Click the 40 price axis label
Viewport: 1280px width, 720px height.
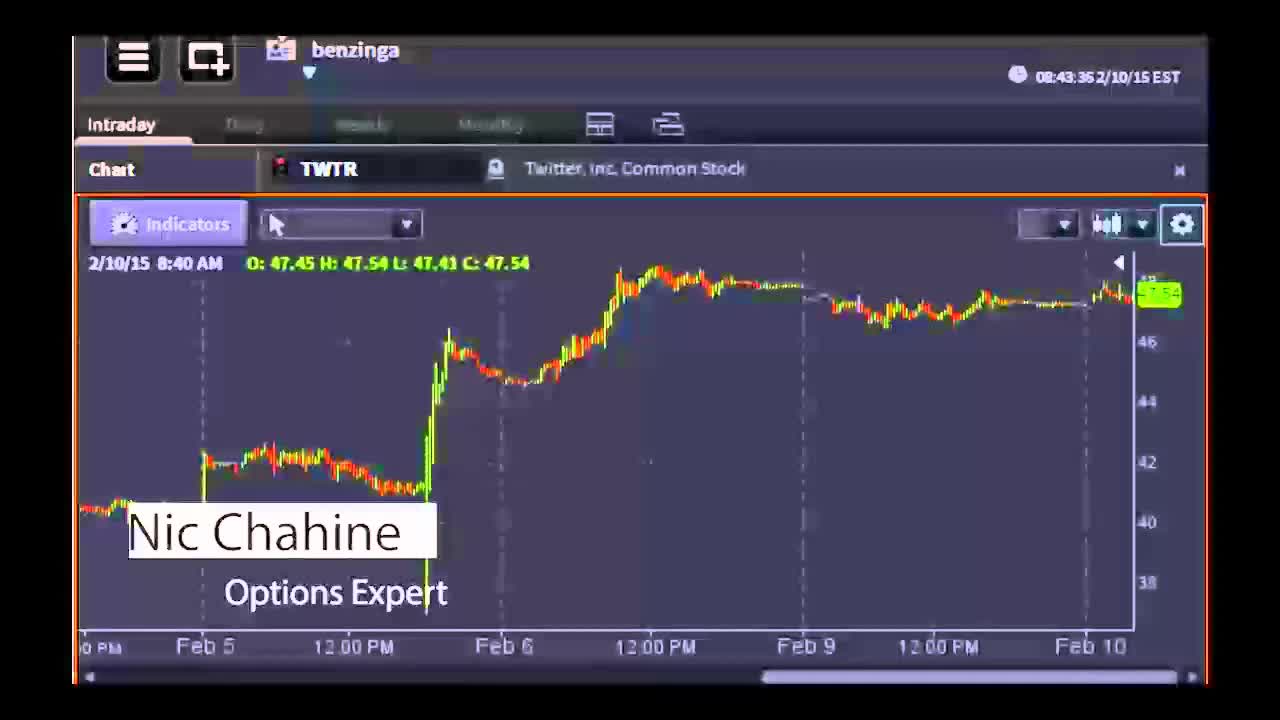point(1147,522)
